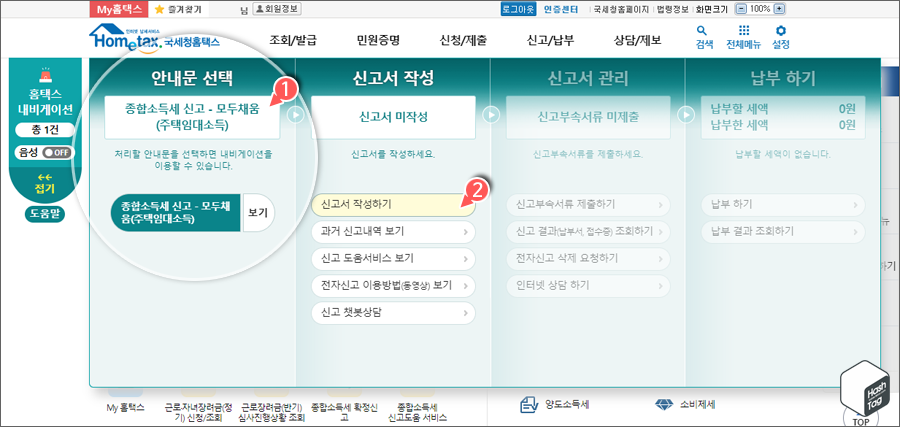The image size is (900, 427).
Task: Click arrow between 신고서 작성 and 신고서 관리
Action: click(x=491, y=115)
